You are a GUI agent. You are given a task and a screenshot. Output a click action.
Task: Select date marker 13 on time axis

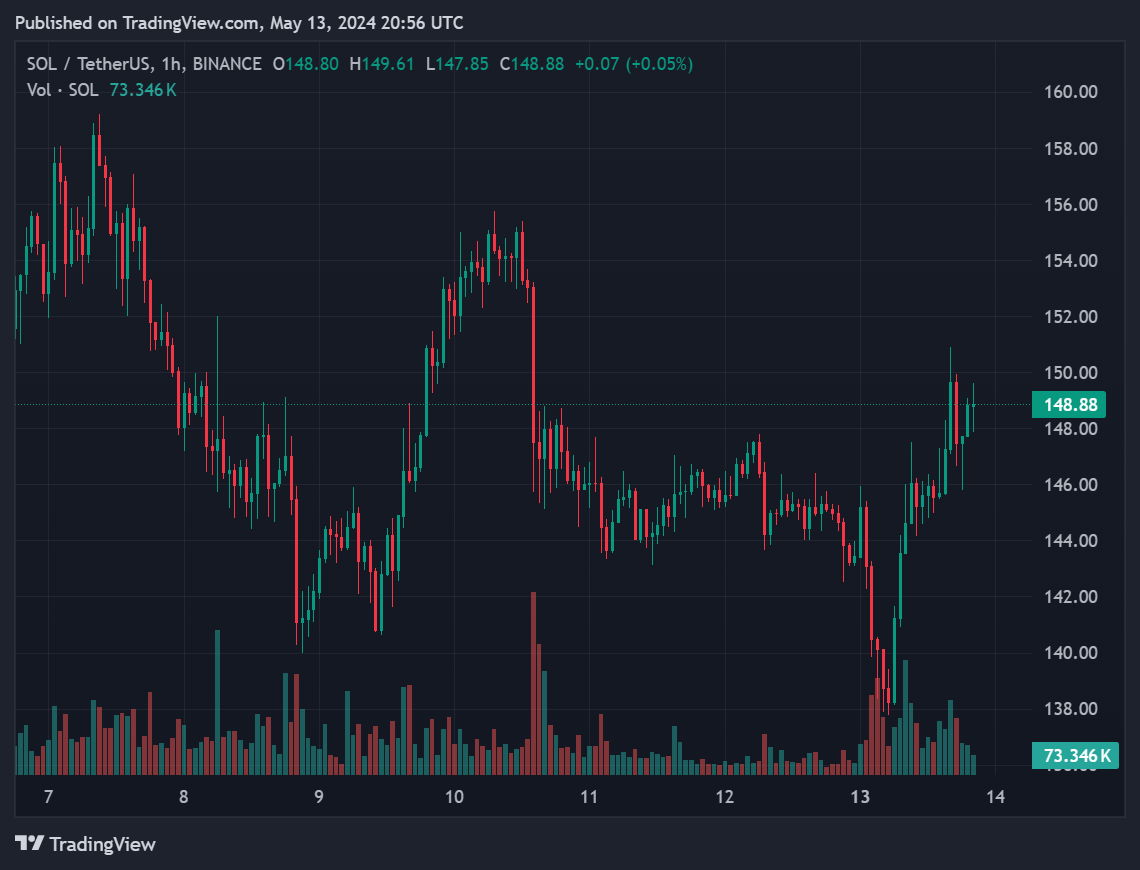tap(860, 797)
